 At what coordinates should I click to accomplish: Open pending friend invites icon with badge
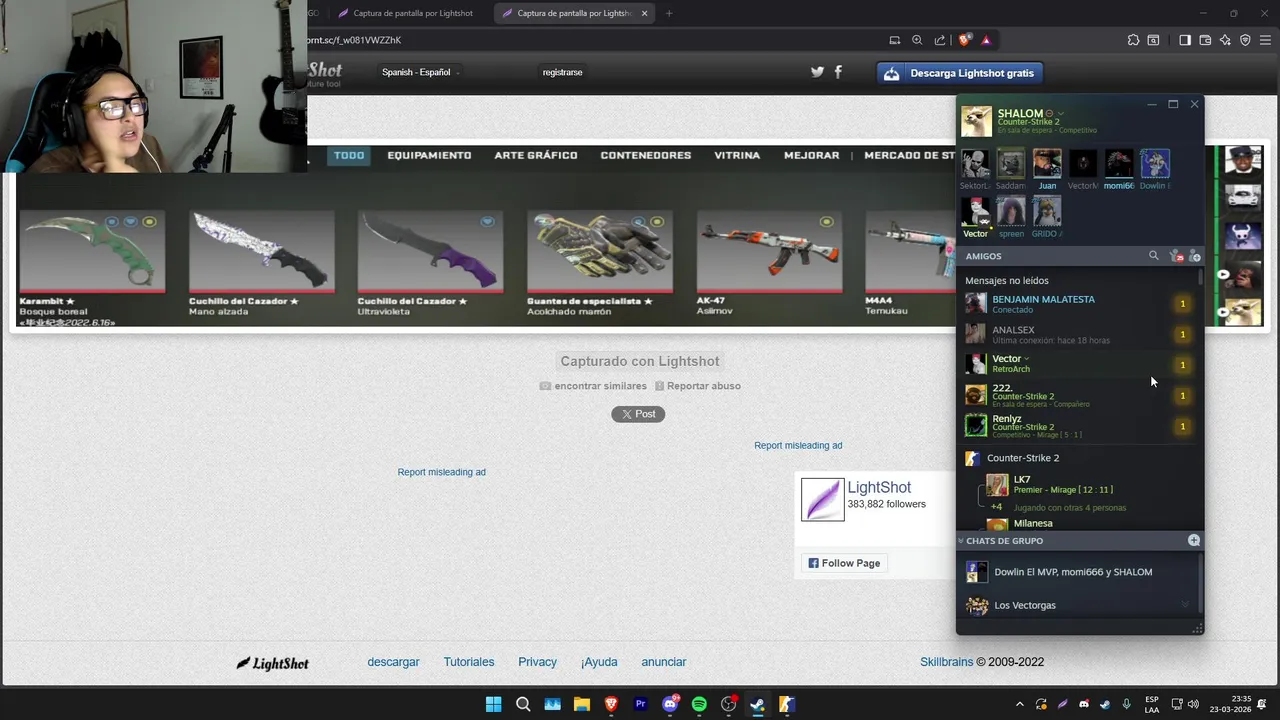point(1176,257)
